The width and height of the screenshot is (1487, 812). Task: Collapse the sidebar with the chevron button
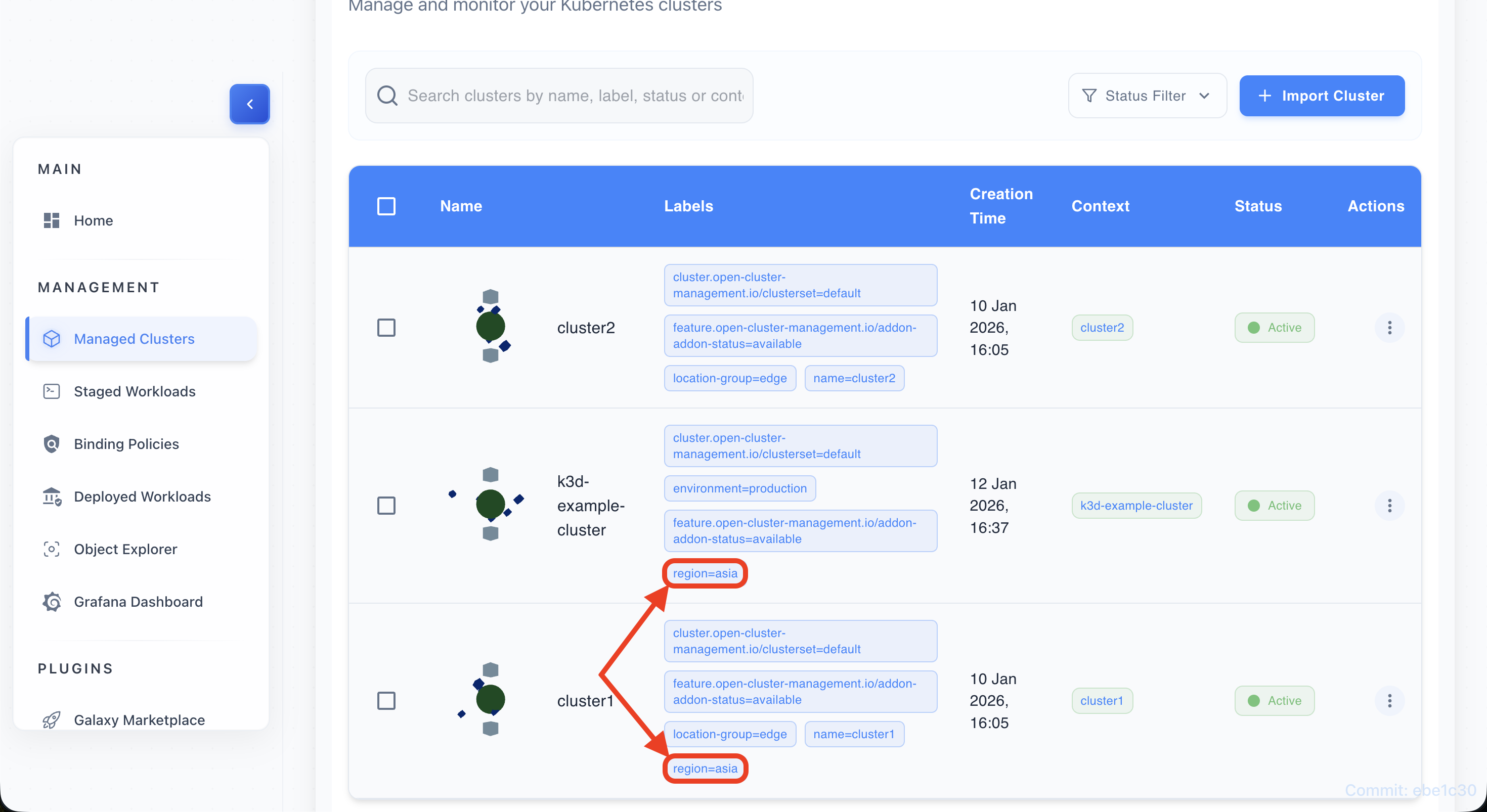pos(249,104)
